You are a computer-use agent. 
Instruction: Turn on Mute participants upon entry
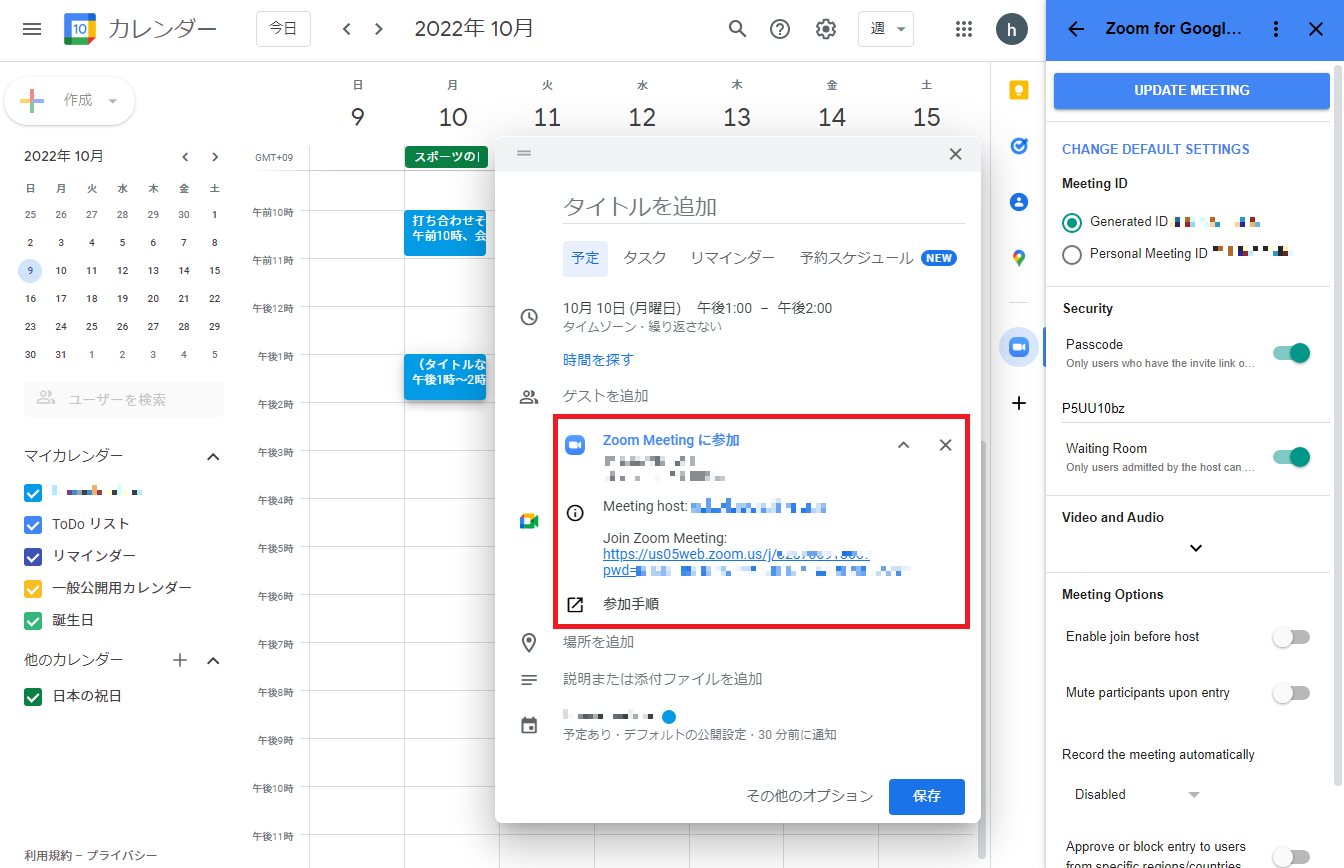tap(1290, 693)
